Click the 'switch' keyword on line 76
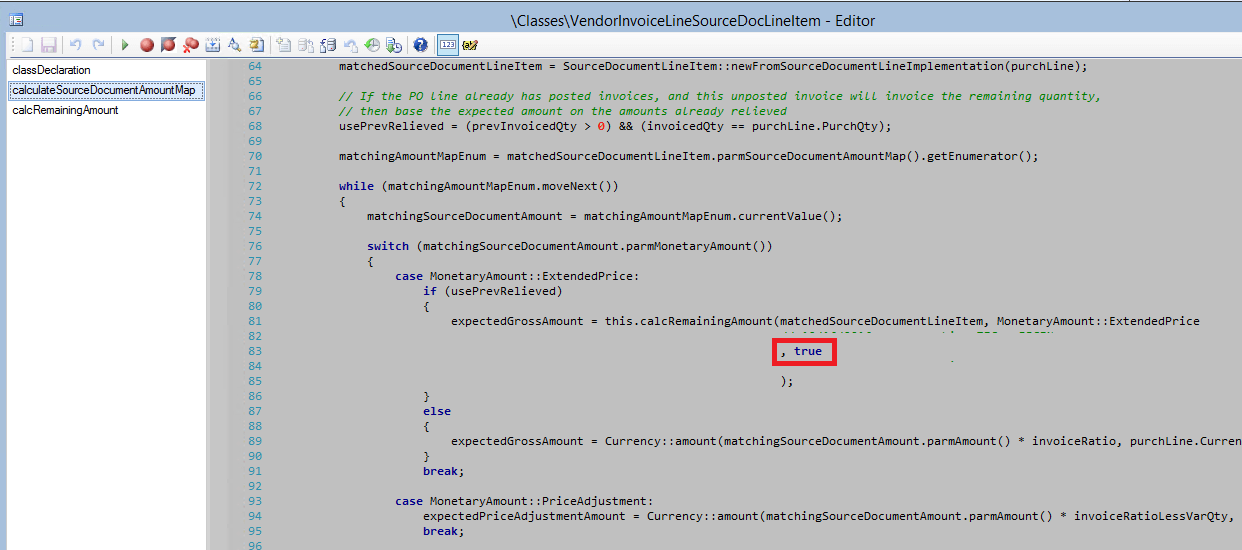 pos(388,246)
